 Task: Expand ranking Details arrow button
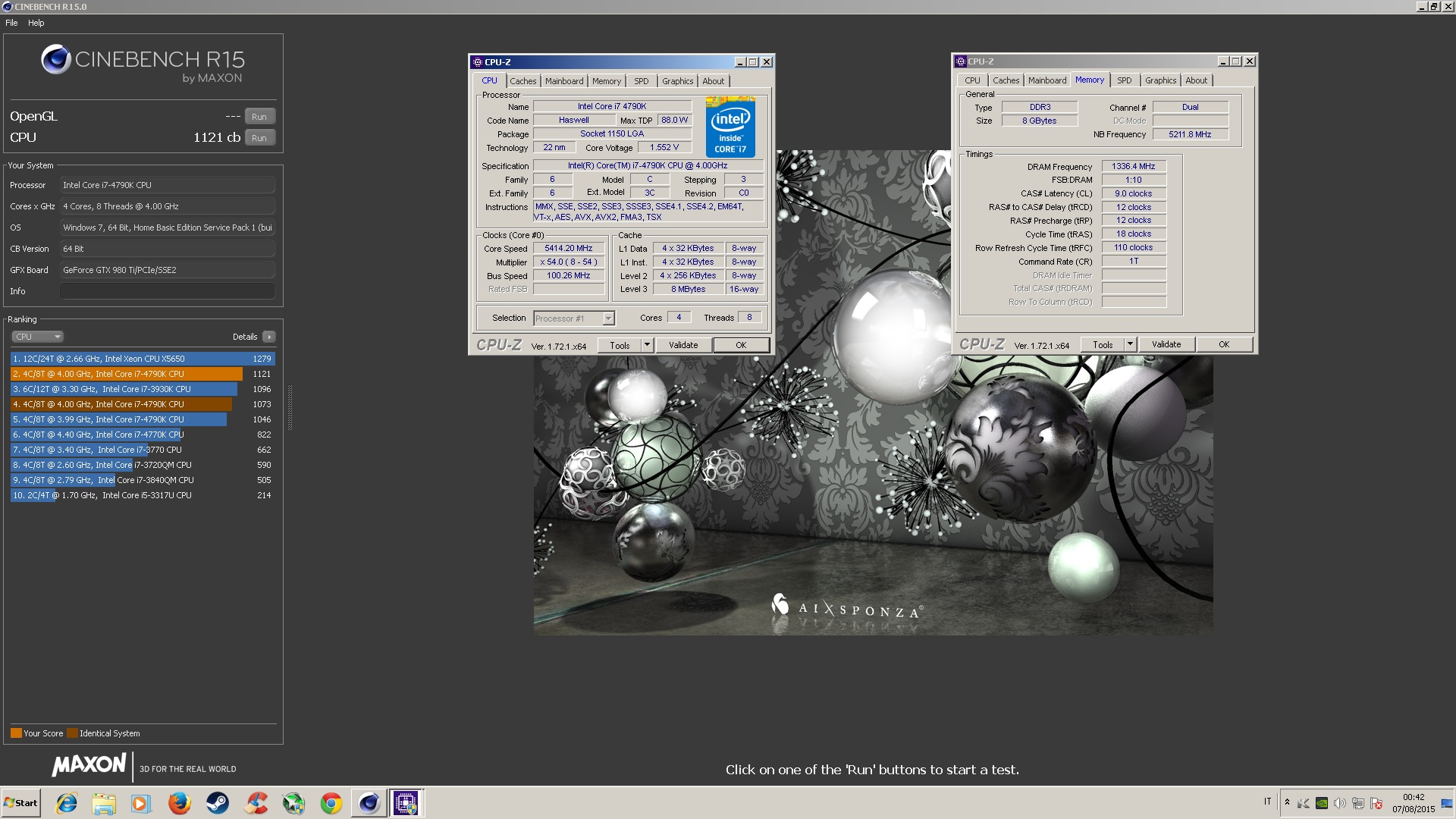point(269,337)
